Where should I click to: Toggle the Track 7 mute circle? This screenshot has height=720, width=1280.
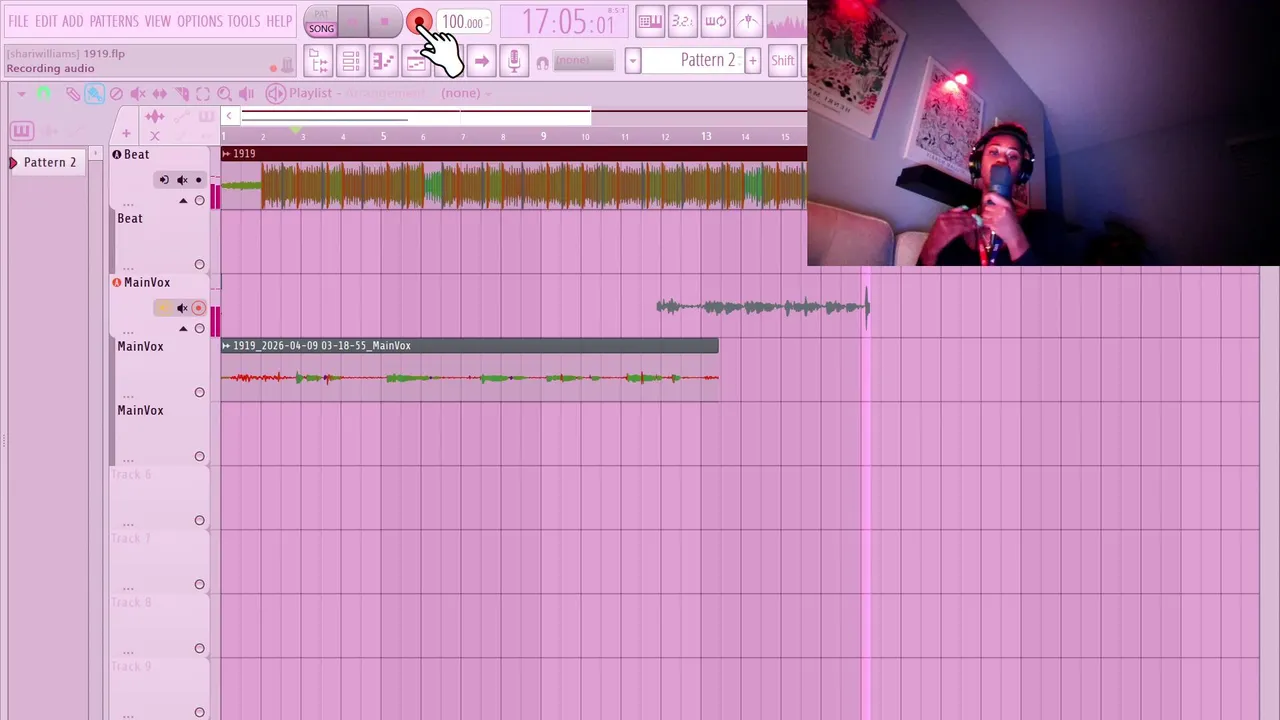click(199, 584)
